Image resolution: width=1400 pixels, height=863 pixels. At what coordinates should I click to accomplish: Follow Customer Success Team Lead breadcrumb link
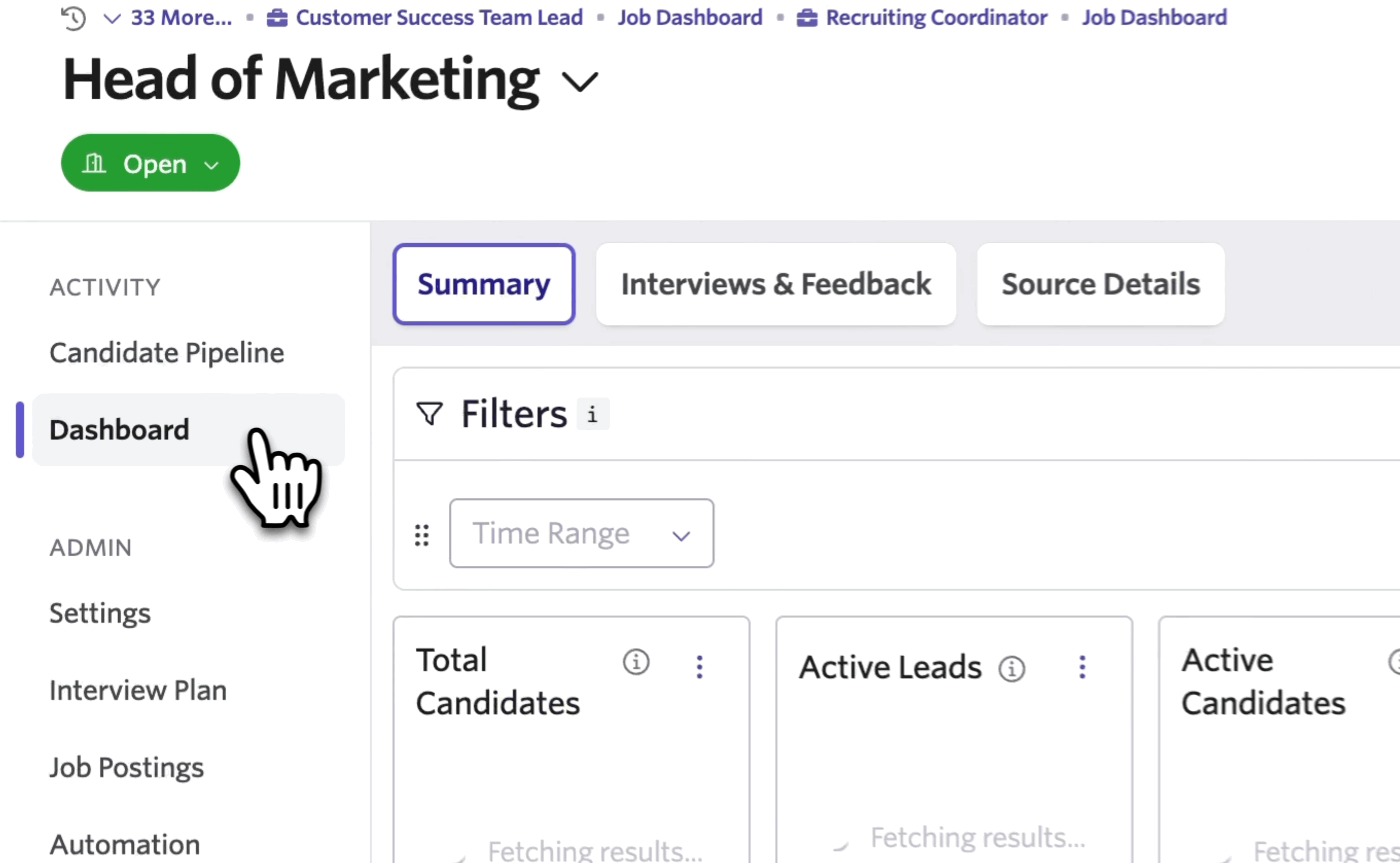[x=439, y=18]
